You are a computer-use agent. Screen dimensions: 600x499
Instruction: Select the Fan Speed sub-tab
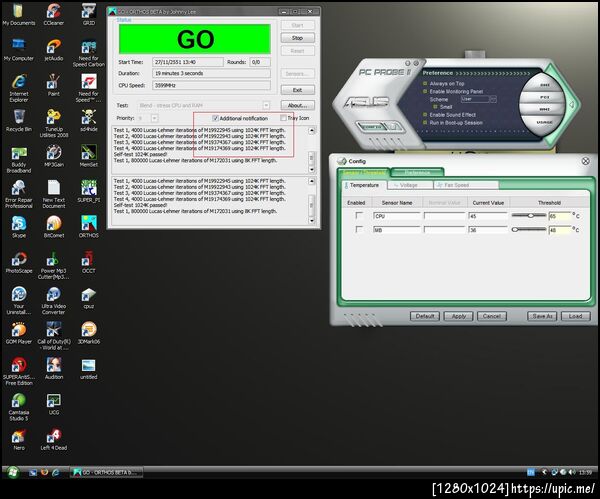[x=466, y=185]
